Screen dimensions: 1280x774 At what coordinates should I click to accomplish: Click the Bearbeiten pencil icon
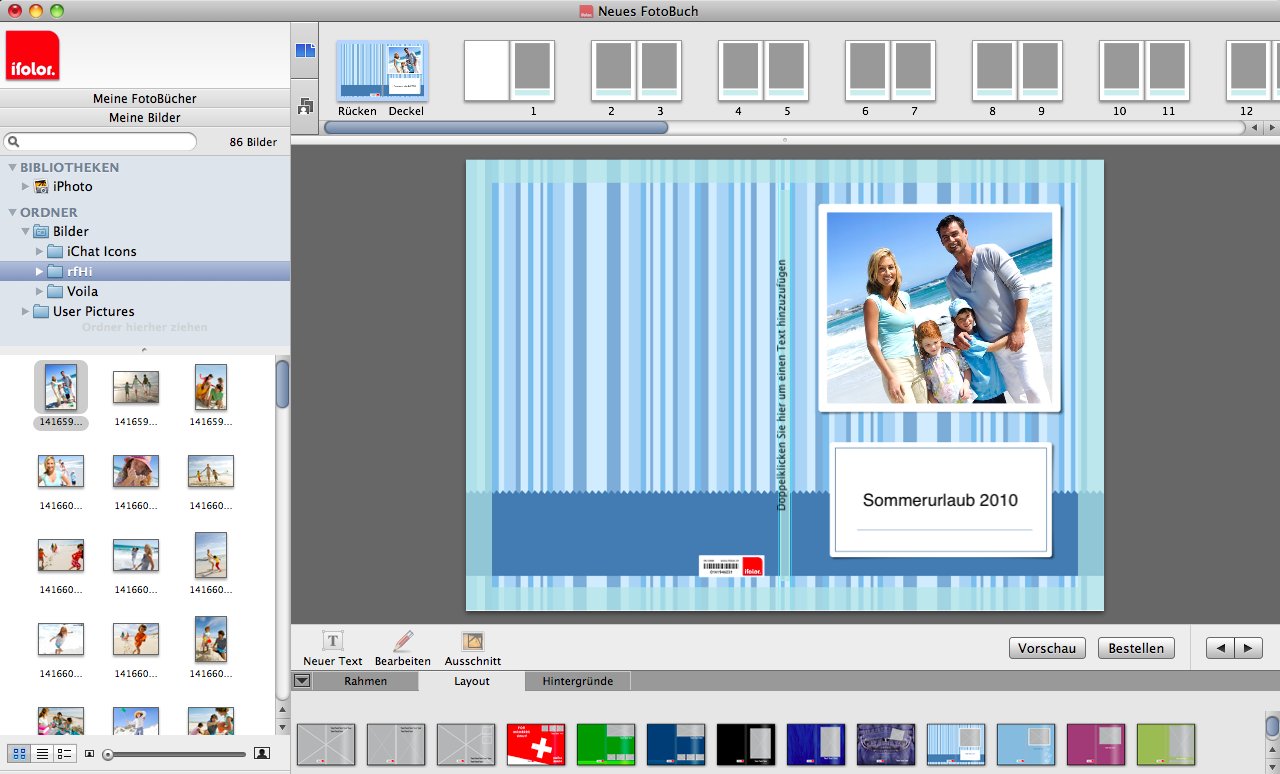403,641
